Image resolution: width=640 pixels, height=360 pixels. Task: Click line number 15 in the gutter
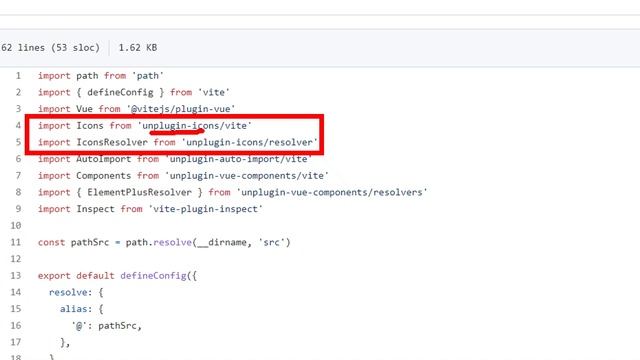tap(16, 309)
